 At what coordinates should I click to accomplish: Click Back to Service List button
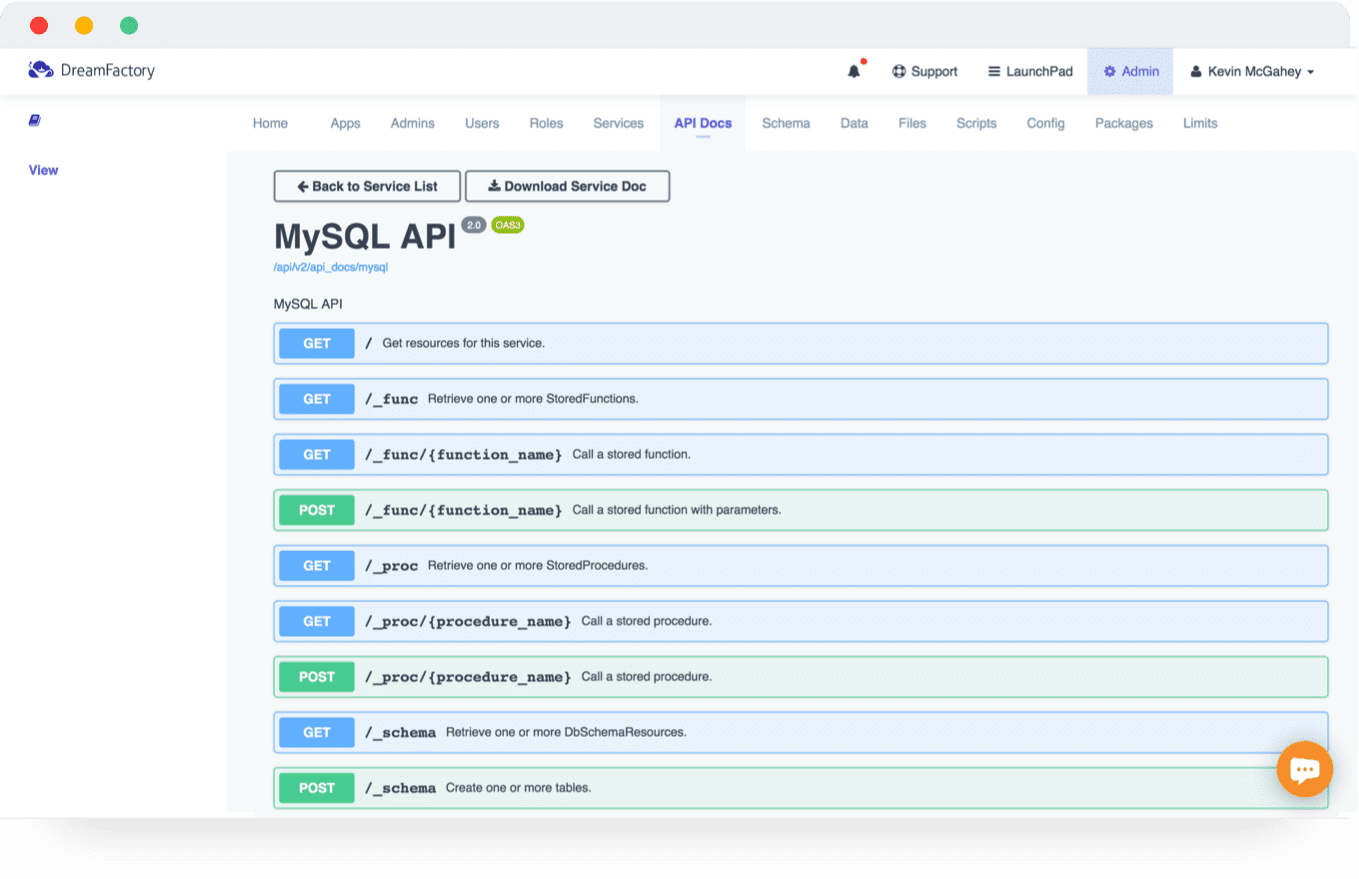pos(367,186)
